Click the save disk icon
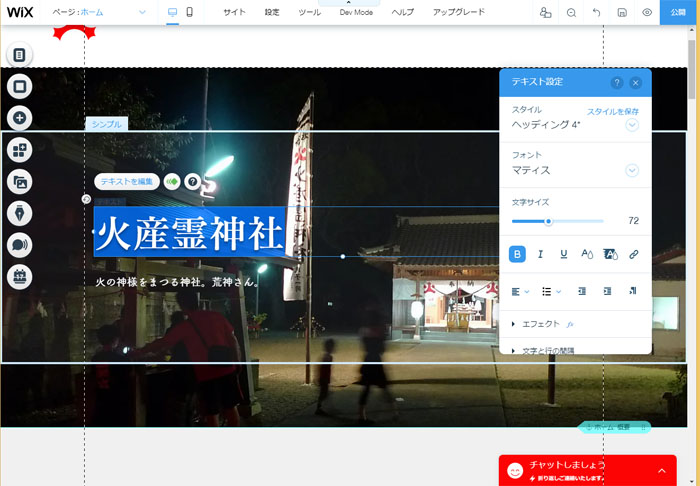This screenshot has width=700, height=486. point(622,12)
